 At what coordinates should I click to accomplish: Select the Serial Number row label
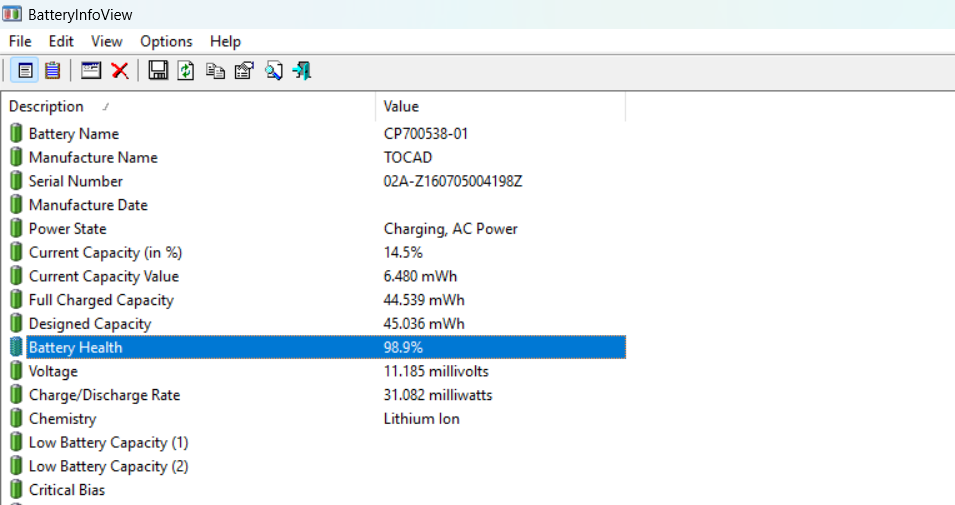click(x=76, y=181)
